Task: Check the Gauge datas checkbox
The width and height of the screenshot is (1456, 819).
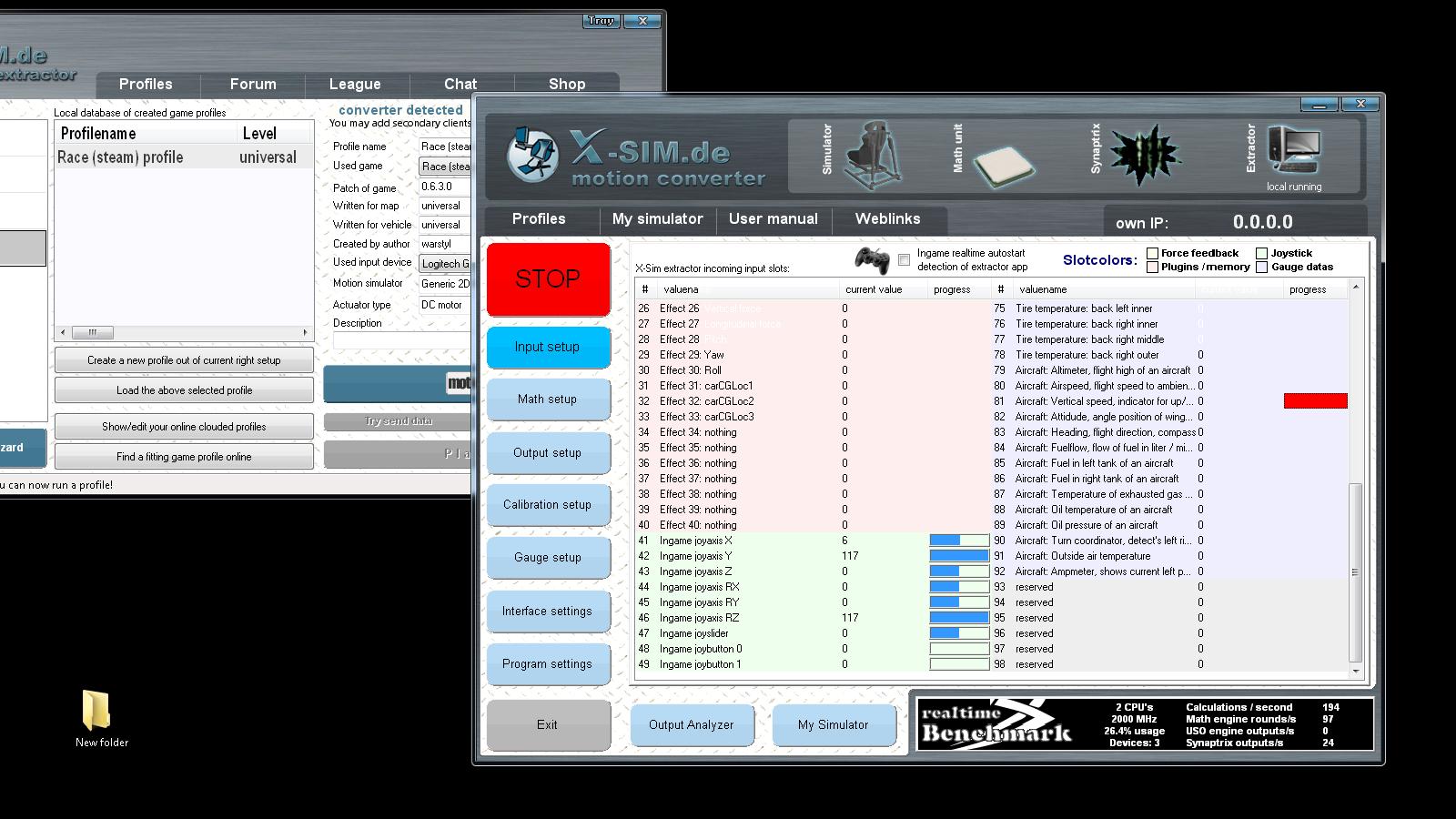Action: point(1262,268)
